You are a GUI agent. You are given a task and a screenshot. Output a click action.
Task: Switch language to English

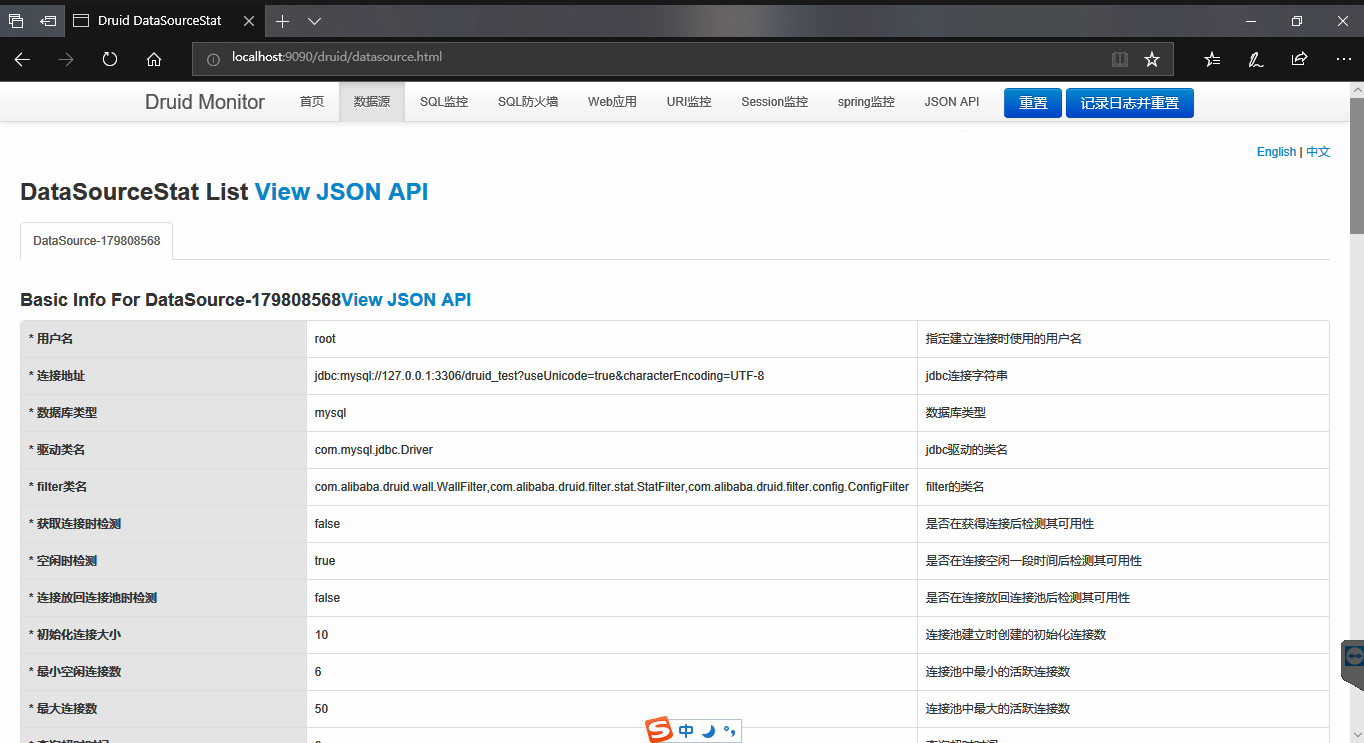[1276, 152]
